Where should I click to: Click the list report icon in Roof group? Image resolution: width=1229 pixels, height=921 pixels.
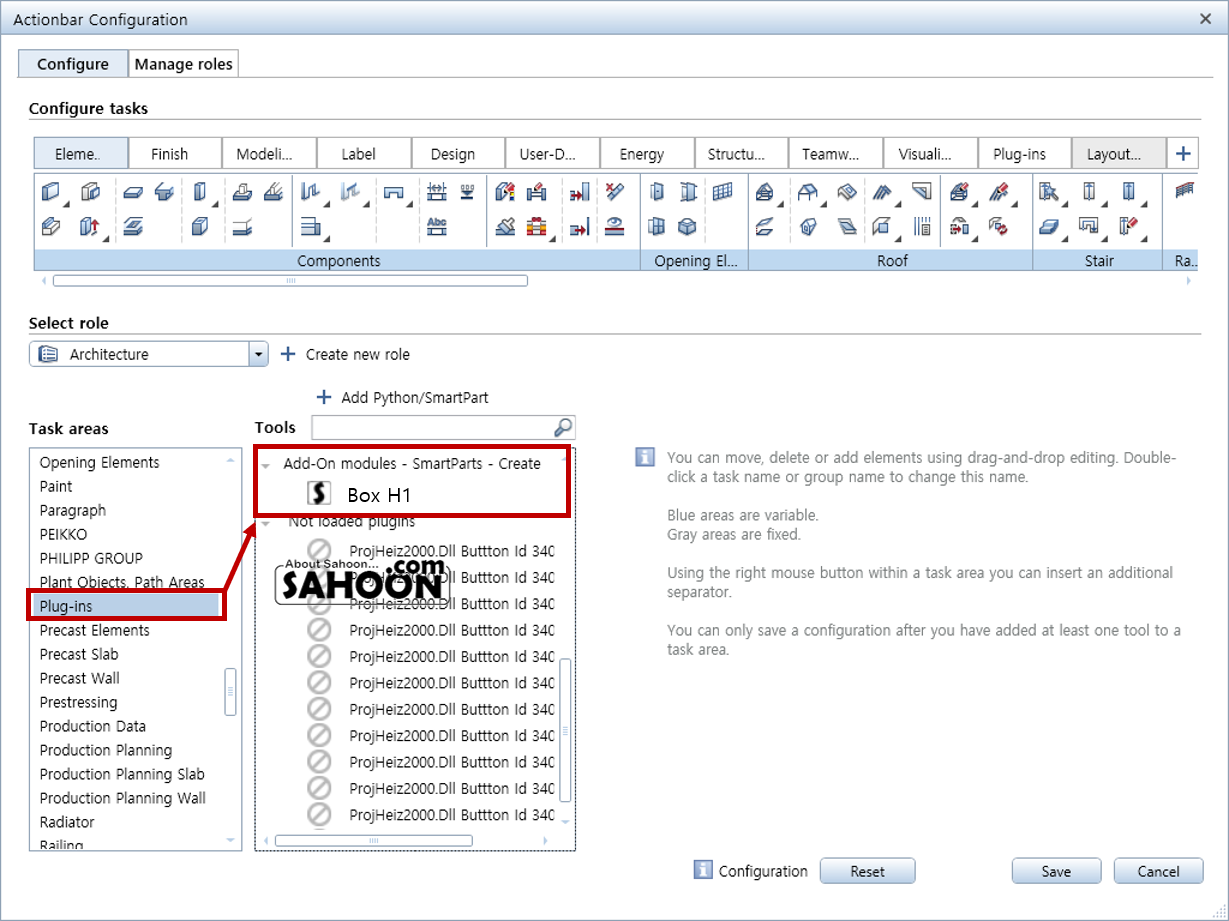point(923,227)
